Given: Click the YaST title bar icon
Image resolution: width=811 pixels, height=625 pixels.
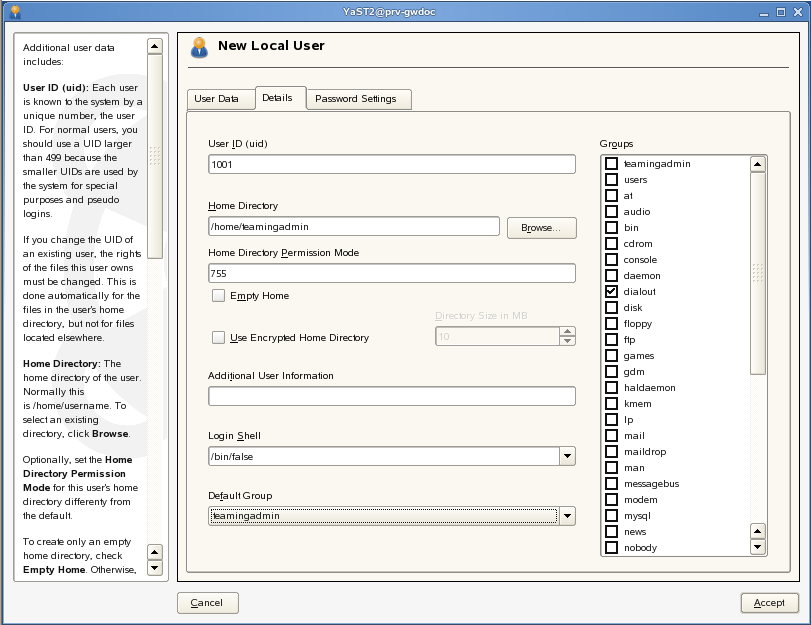Looking at the screenshot, I should 15,11.
